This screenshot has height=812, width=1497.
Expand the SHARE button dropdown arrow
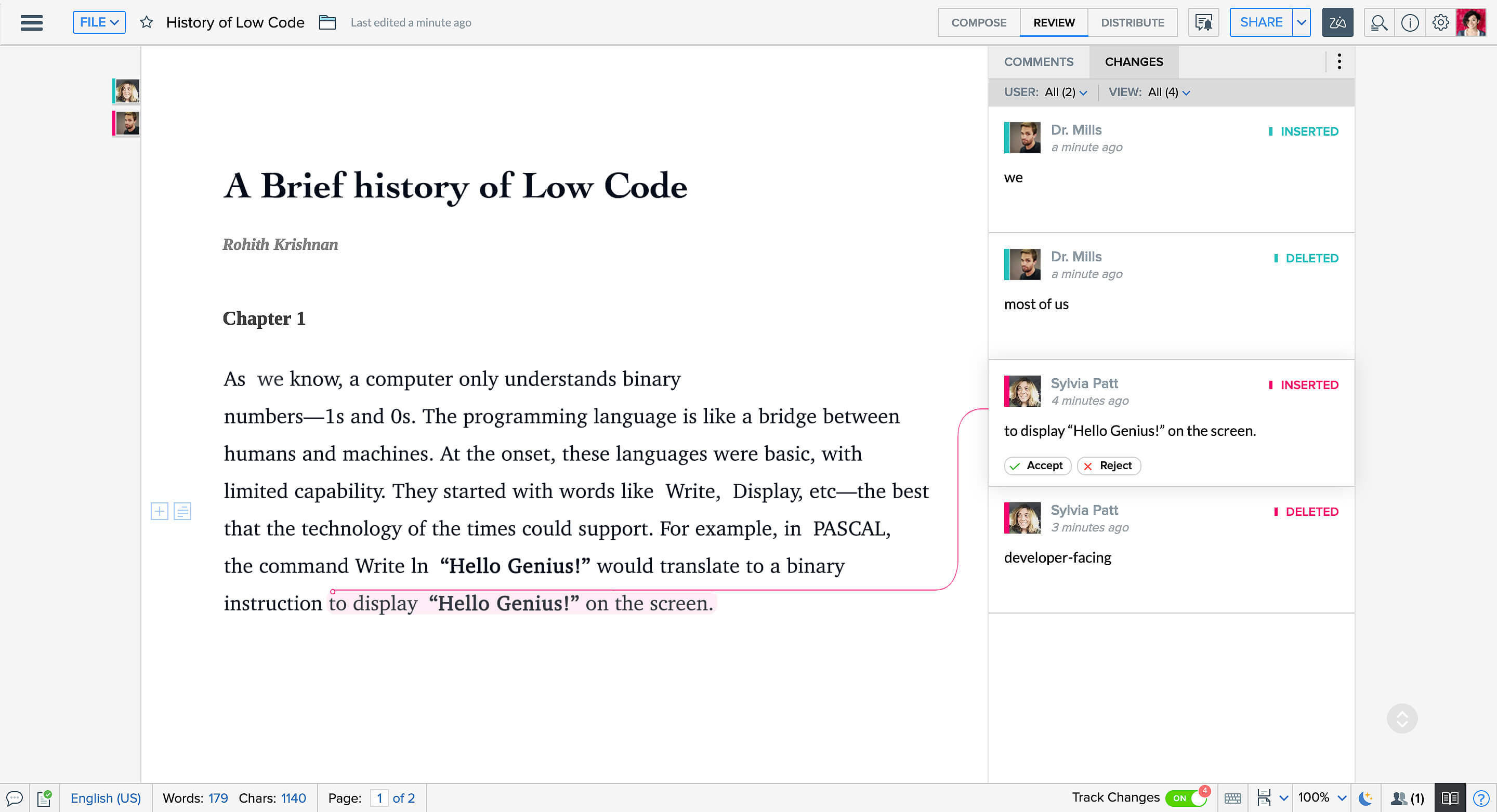(1300, 22)
